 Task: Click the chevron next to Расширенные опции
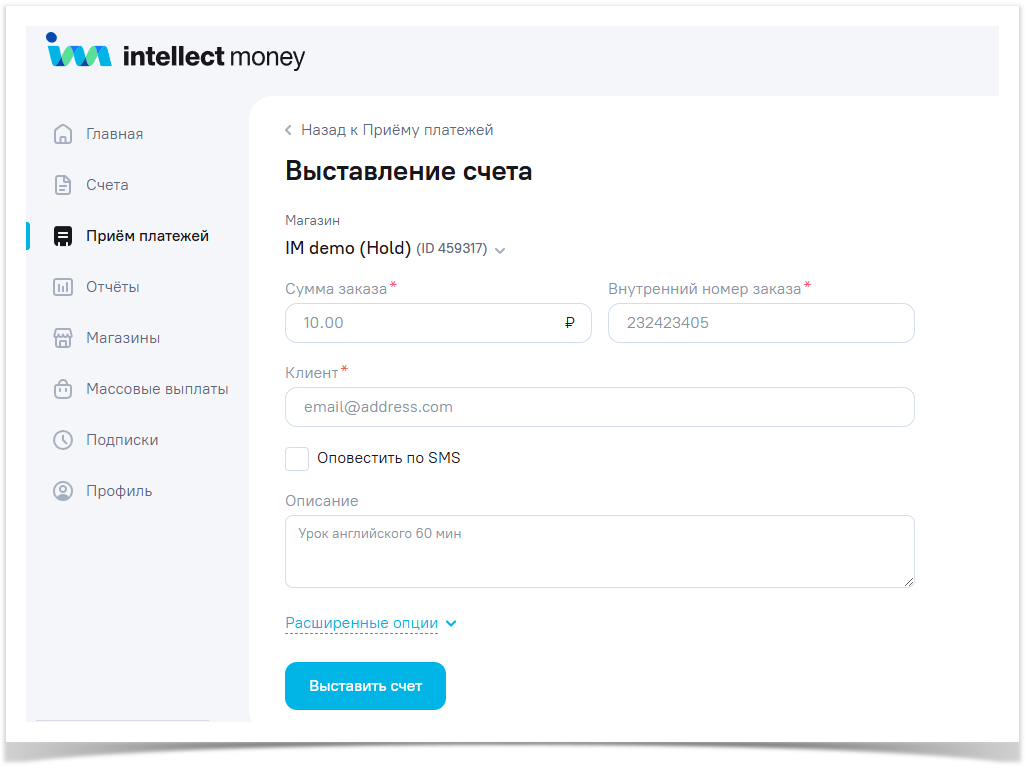(x=451, y=624)
